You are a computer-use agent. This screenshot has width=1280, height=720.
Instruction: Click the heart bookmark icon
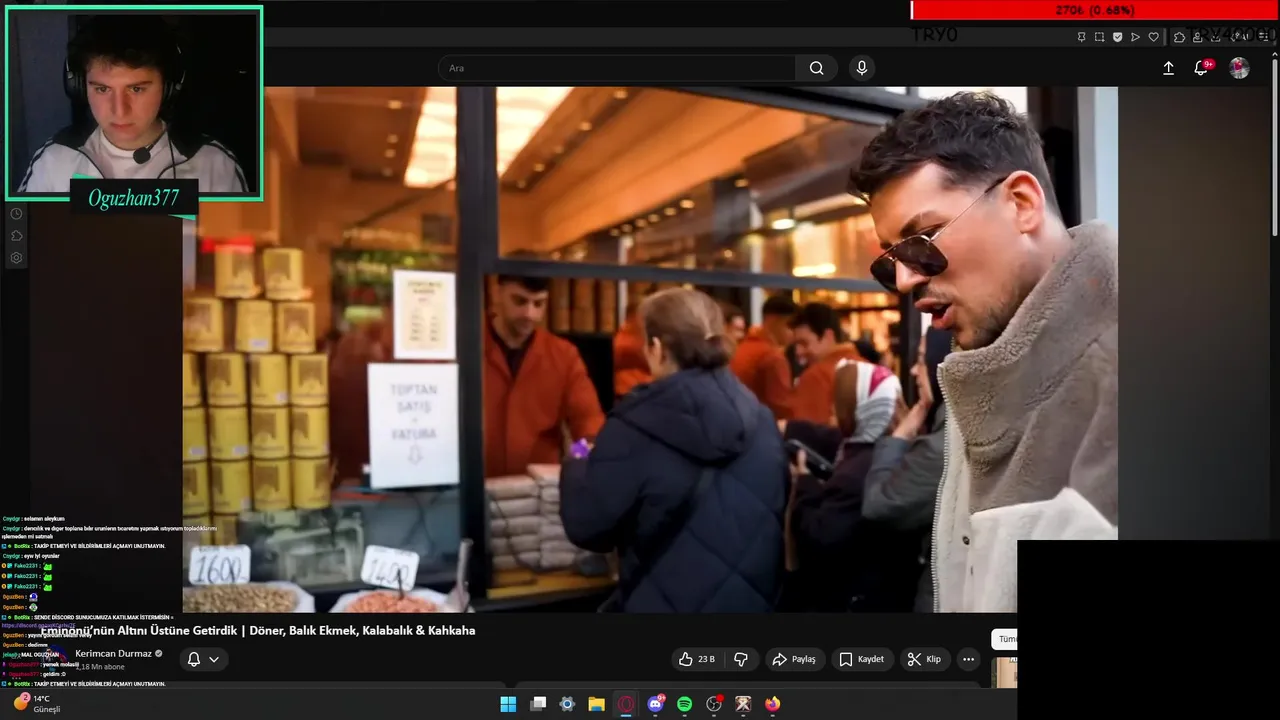(x=1153, y=37)
